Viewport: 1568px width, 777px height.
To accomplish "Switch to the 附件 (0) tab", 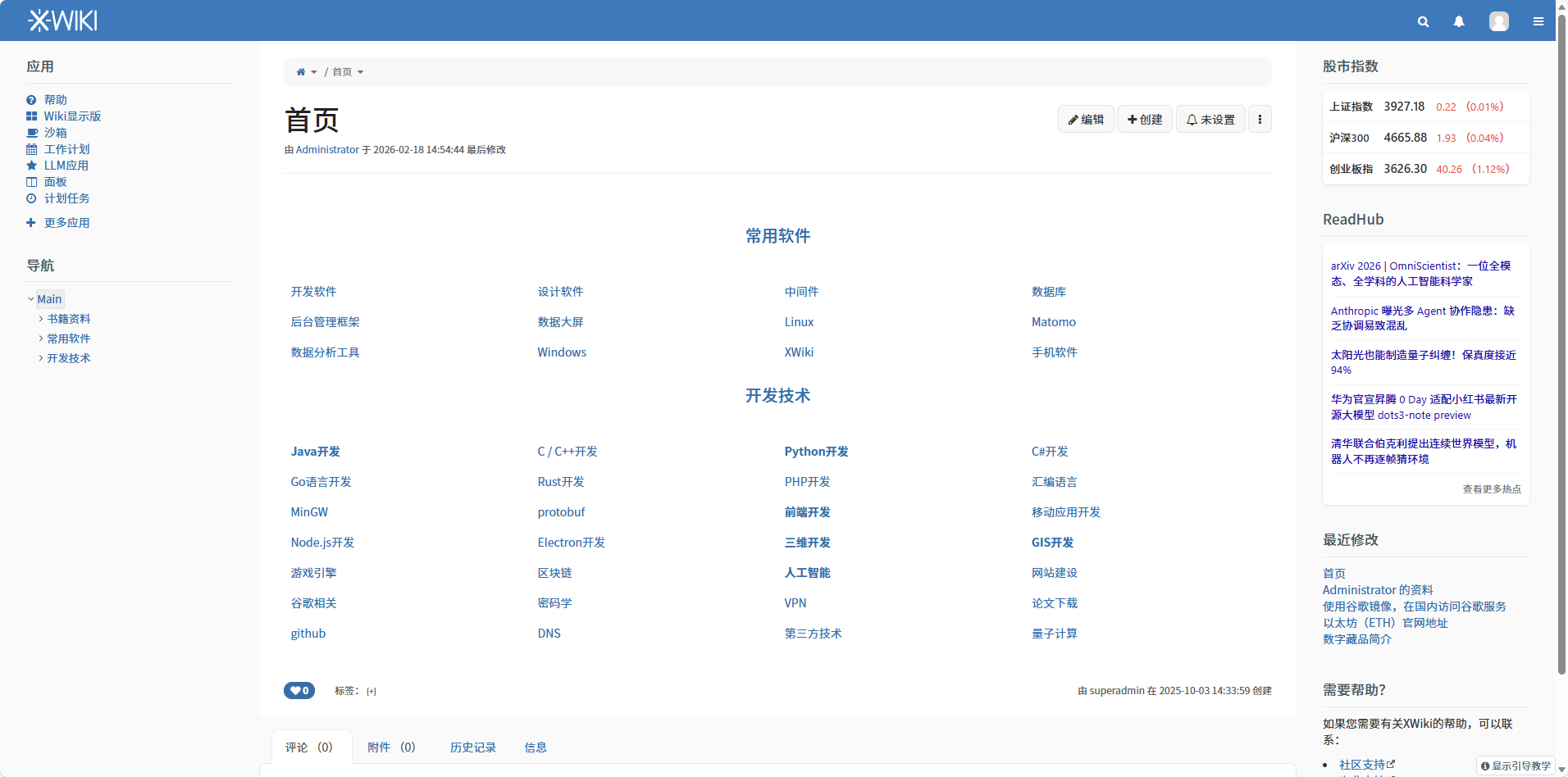I will pyautogui.click(x=391, y=747).
